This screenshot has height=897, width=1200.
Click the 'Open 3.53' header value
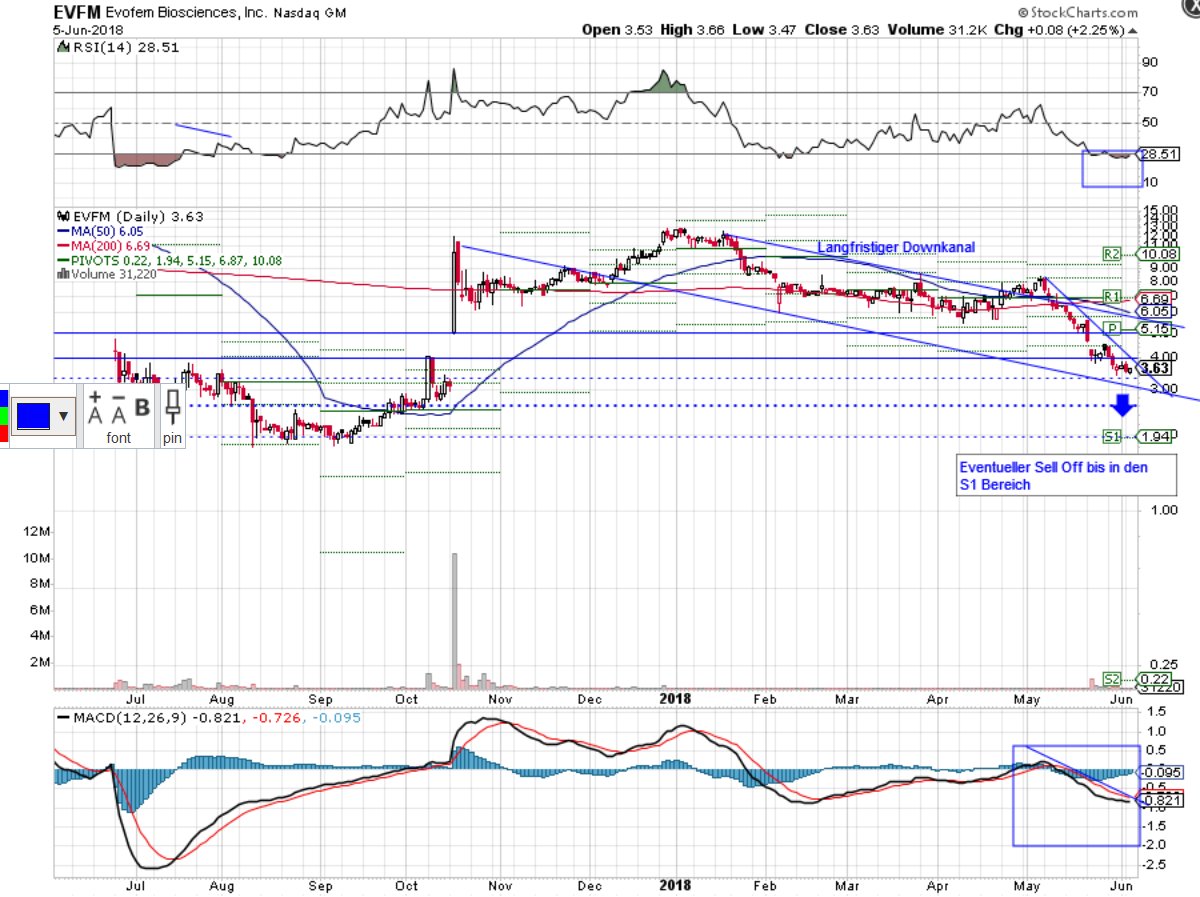[617, 30]
